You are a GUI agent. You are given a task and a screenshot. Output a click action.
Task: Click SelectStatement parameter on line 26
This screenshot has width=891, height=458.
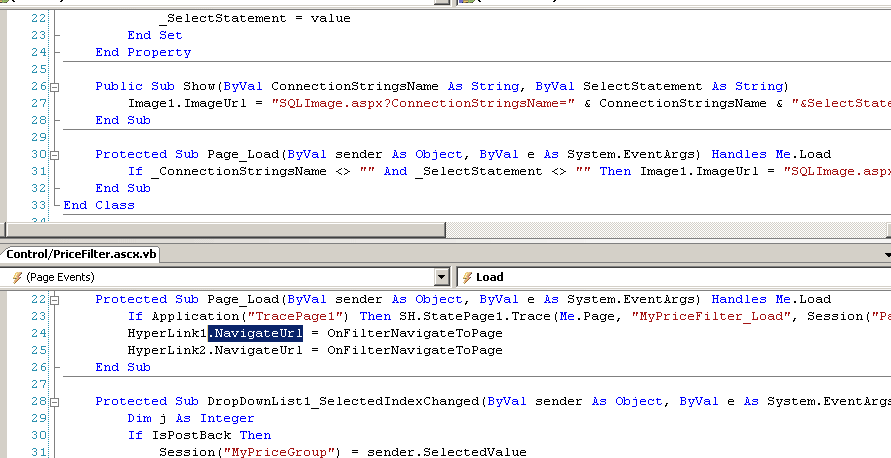(643, 86)
